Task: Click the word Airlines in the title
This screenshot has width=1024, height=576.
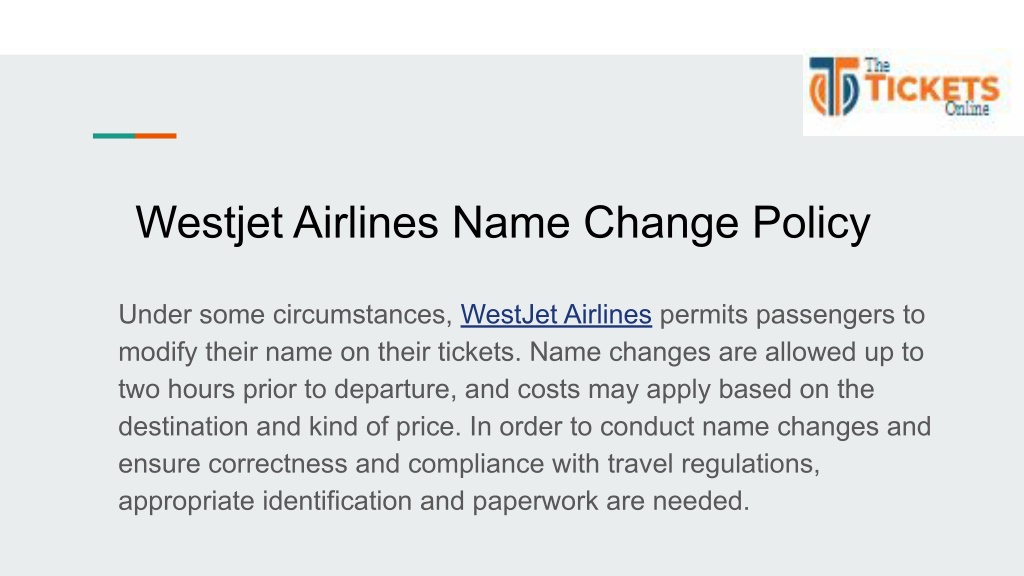Action: (366, 223)
